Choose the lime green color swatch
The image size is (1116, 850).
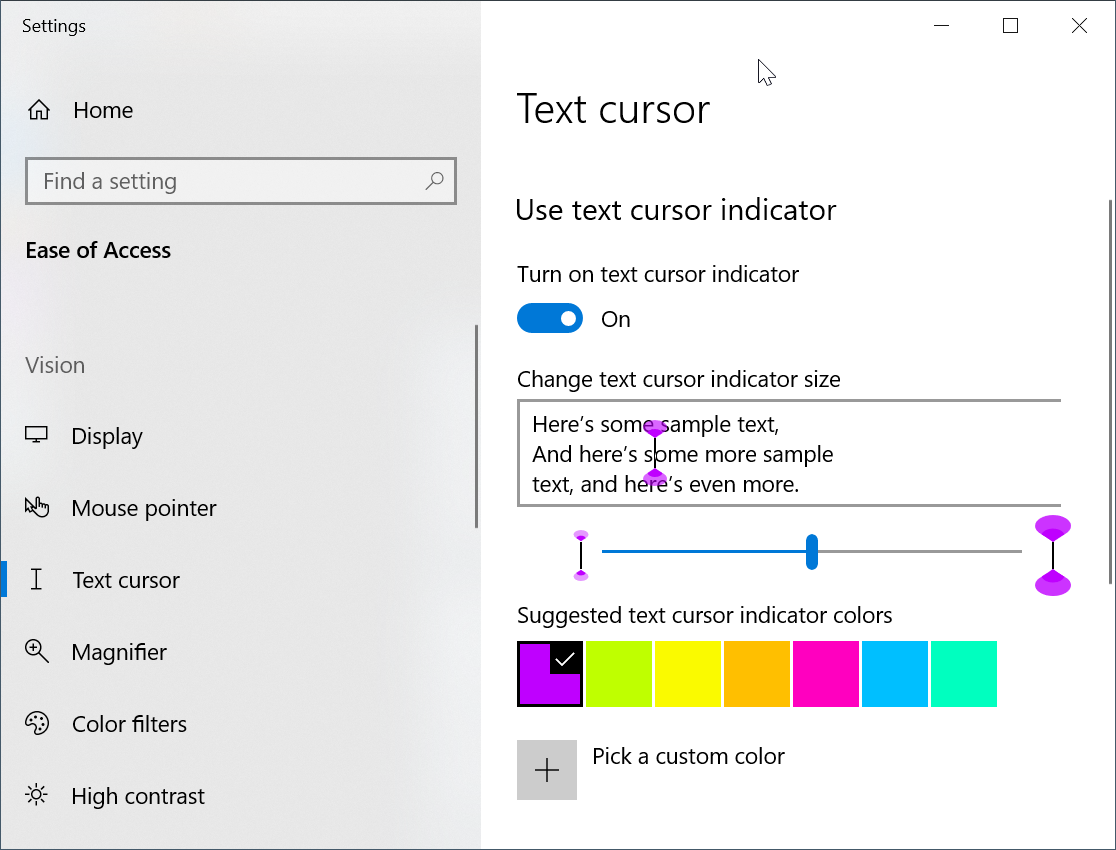pos(619,674)
